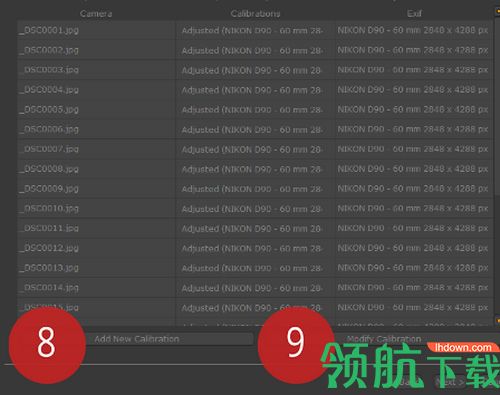
Task: Select the _DSC0004.jpg camera row
Action: [96, 90]
